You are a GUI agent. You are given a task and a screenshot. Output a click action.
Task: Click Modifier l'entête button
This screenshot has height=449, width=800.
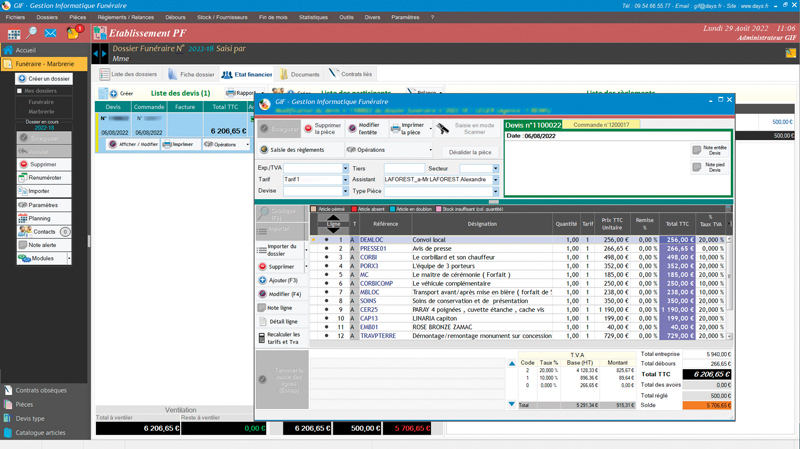coord(364,129)
